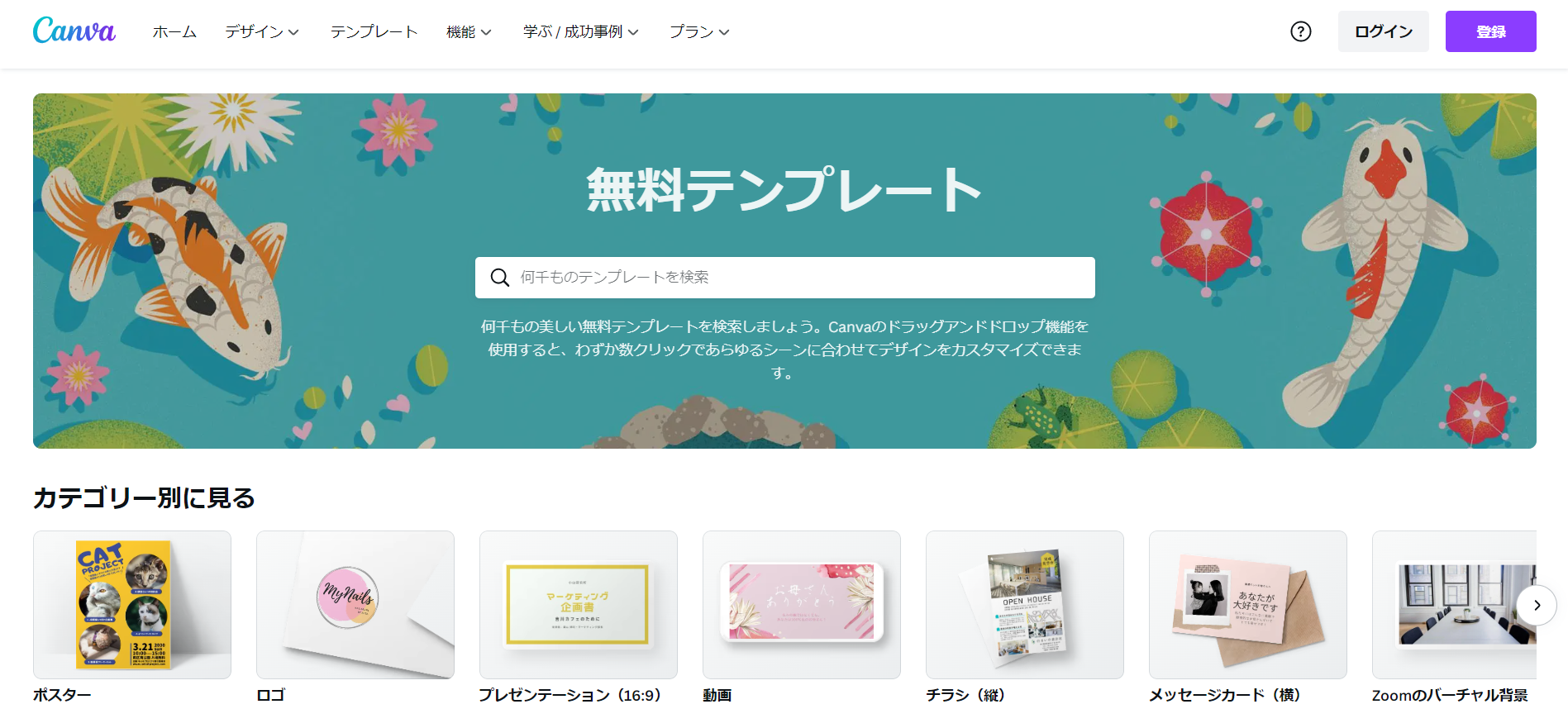Image resolution: width=1568 pixels, height=728 pixels.
Task: Expand the プラン dropdown menu
Action: click(699, 31)
